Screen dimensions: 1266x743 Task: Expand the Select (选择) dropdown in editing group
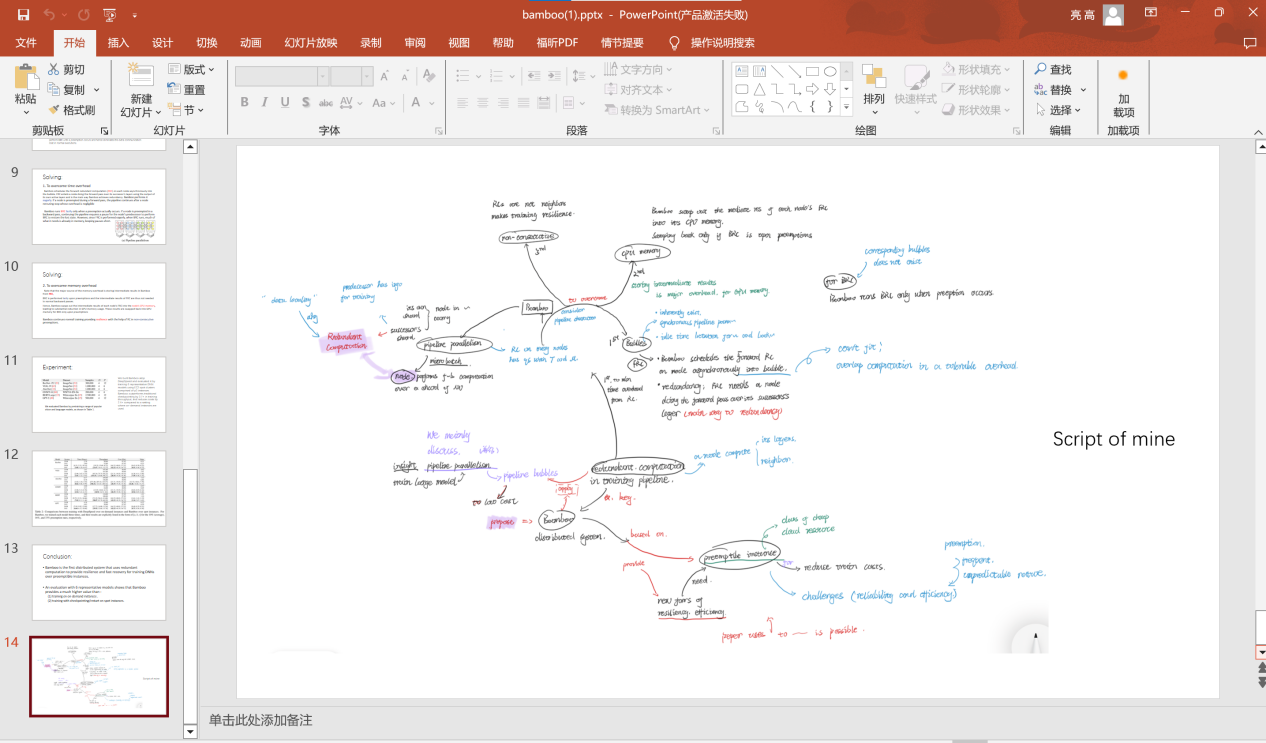(1060, 110)
